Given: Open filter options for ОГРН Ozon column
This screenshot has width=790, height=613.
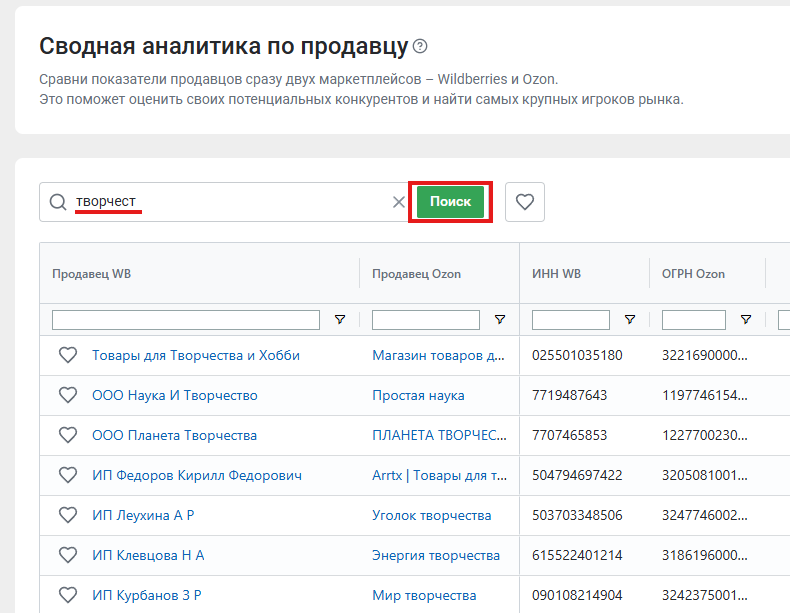Looking at the screenshot, I should (746, 319).
